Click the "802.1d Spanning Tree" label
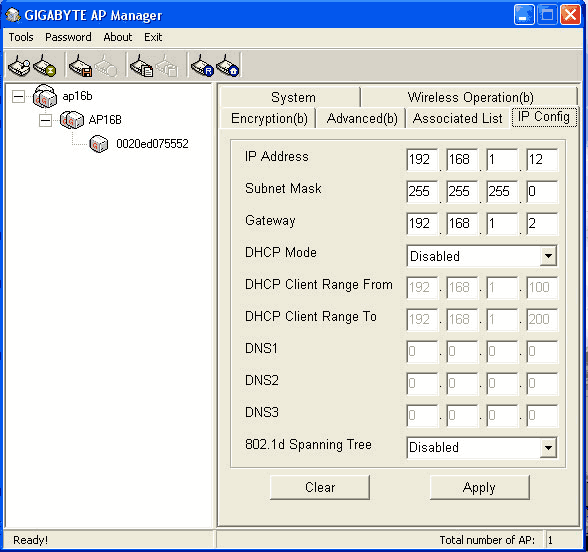588x552 pixels. point(308,445)
